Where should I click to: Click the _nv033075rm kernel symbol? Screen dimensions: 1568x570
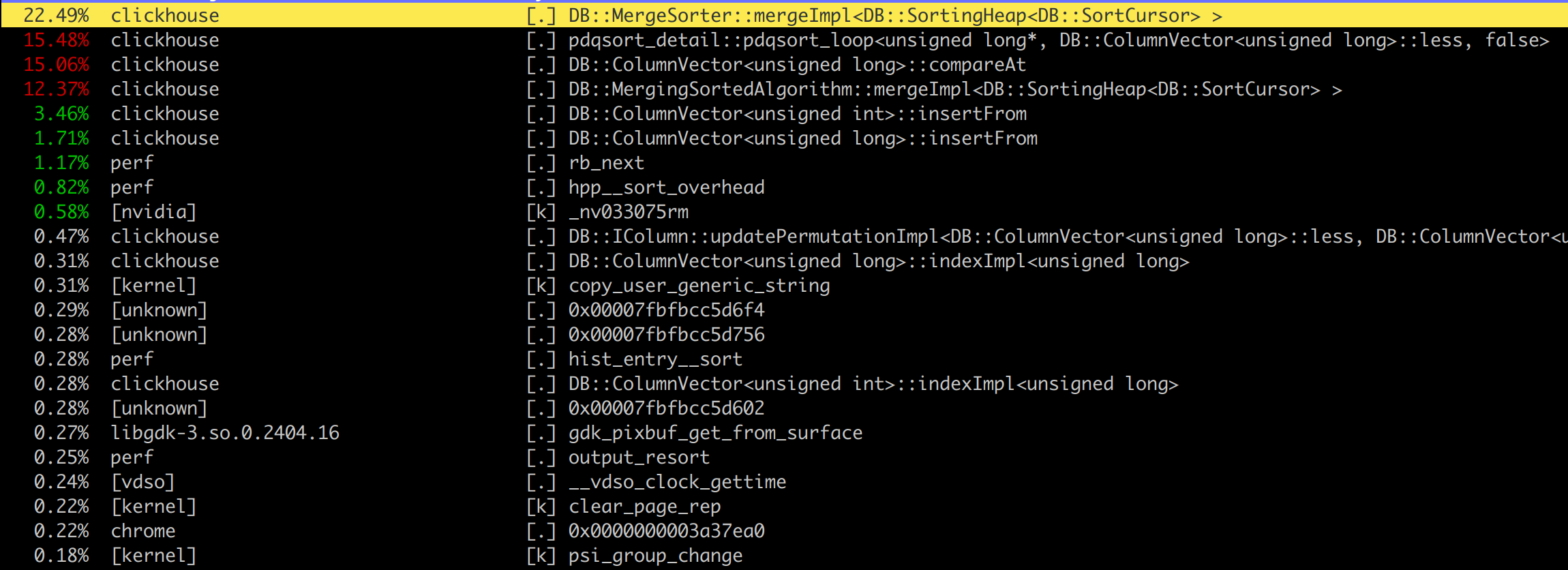pyautogui.click(x=628, y=212)
